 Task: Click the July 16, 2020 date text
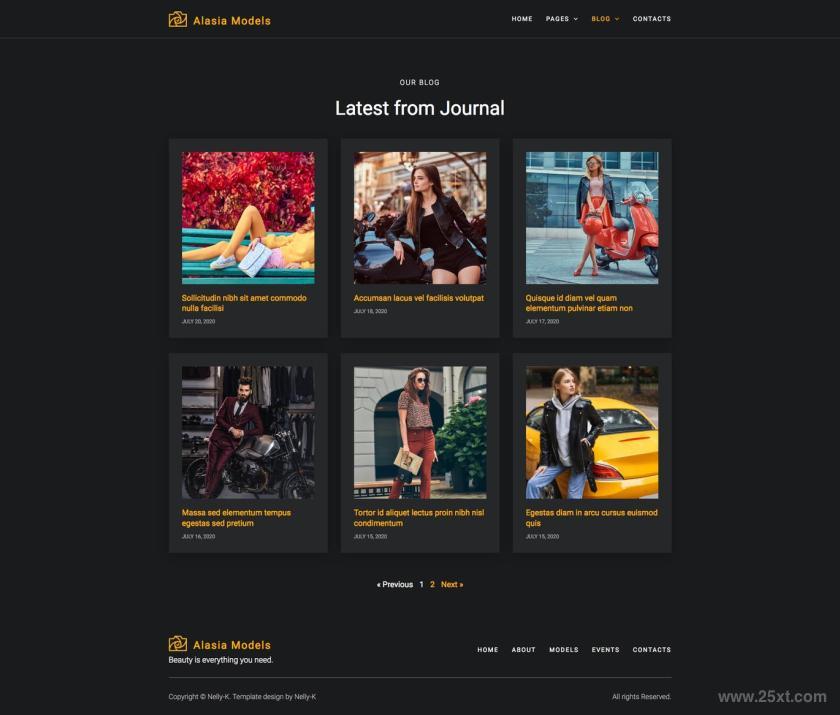click(198, 536)
